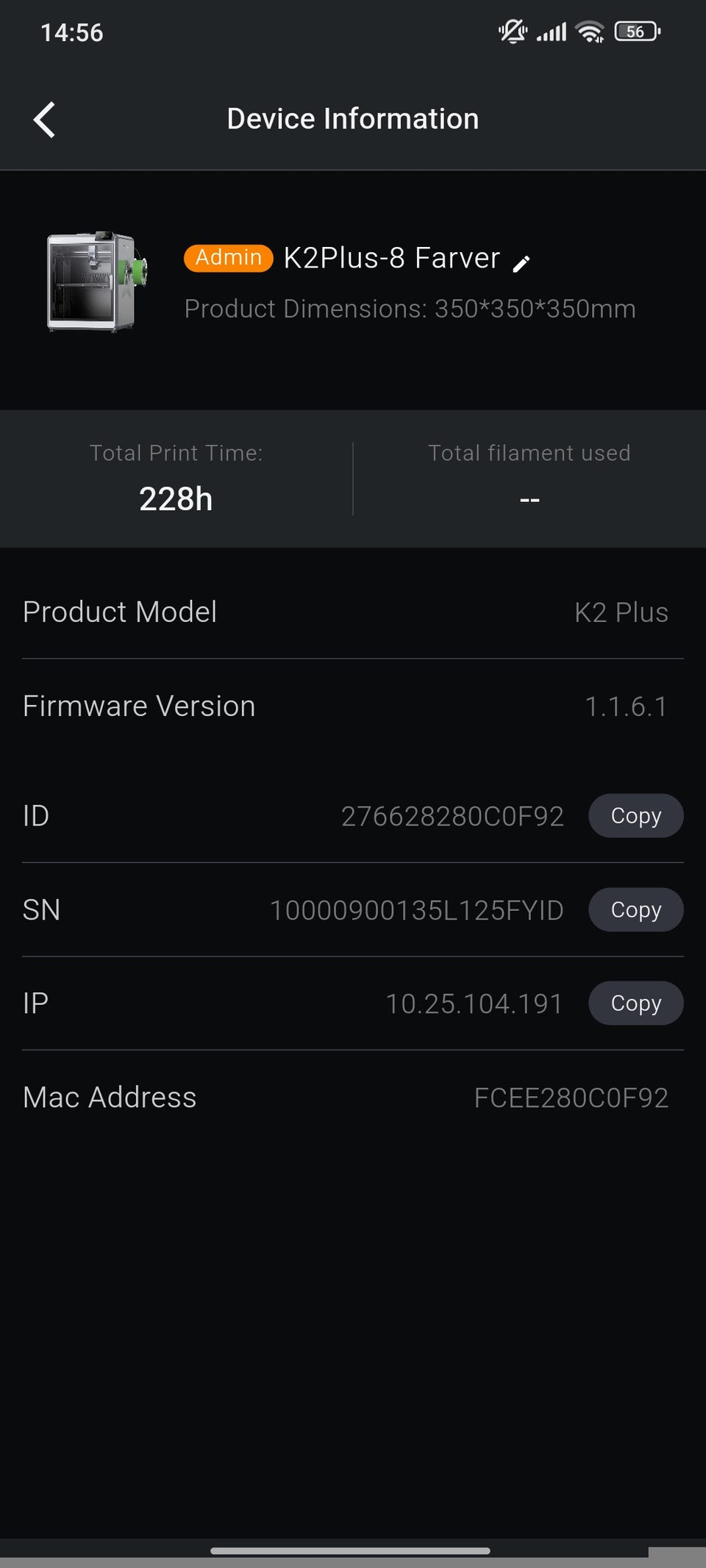This screenshot has height=1568, width=706.
Task: Tap the K2Plus-8 Farver device name
Action: tap(391, 258)
